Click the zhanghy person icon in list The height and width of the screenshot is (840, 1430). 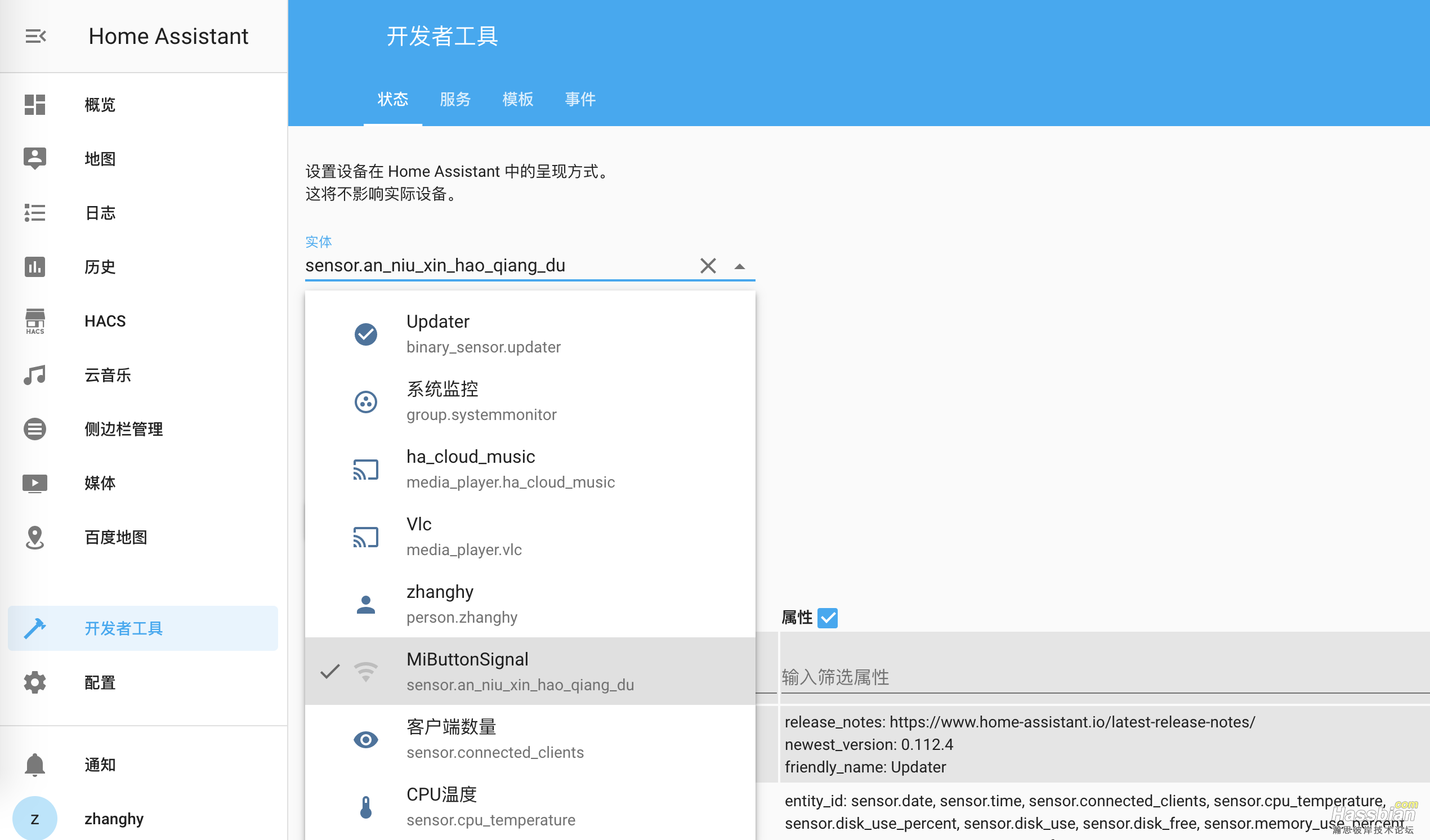pyautogui.click(x=366, y=605)
